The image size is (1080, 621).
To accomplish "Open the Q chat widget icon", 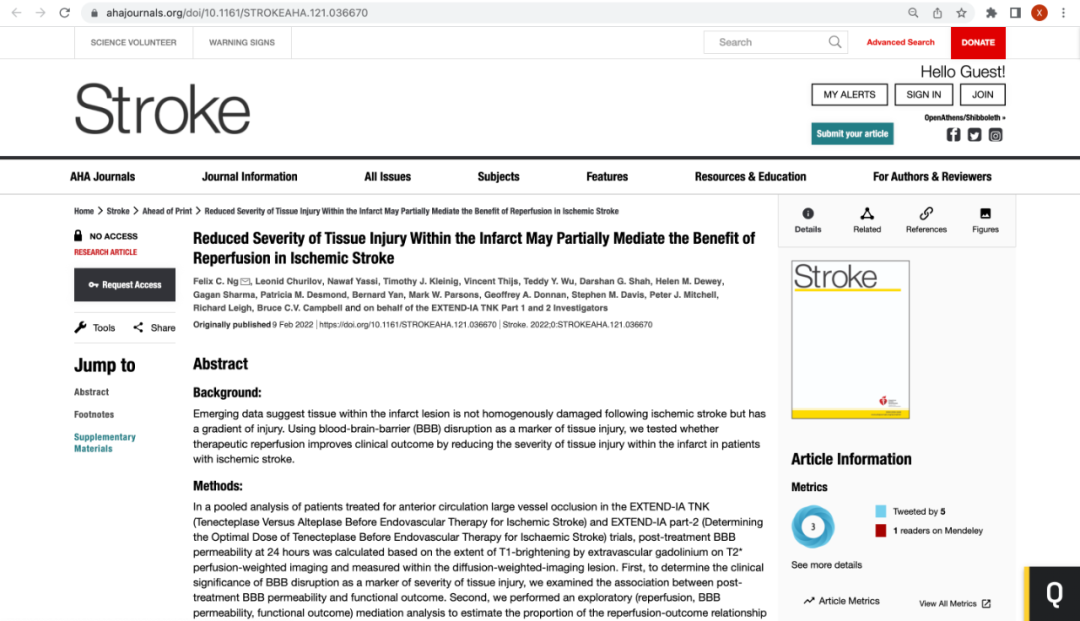I will pyautogui.click(x=1054, y=593).
